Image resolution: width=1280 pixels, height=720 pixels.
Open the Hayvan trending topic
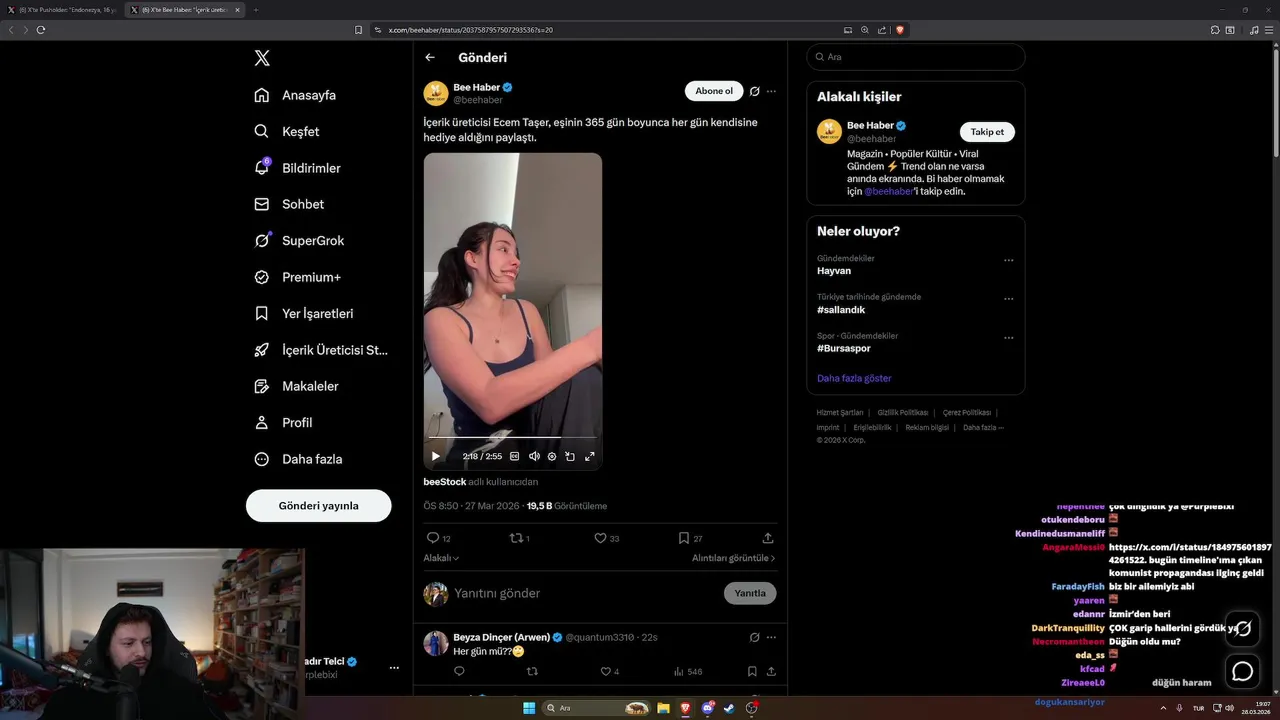(834, 271)
